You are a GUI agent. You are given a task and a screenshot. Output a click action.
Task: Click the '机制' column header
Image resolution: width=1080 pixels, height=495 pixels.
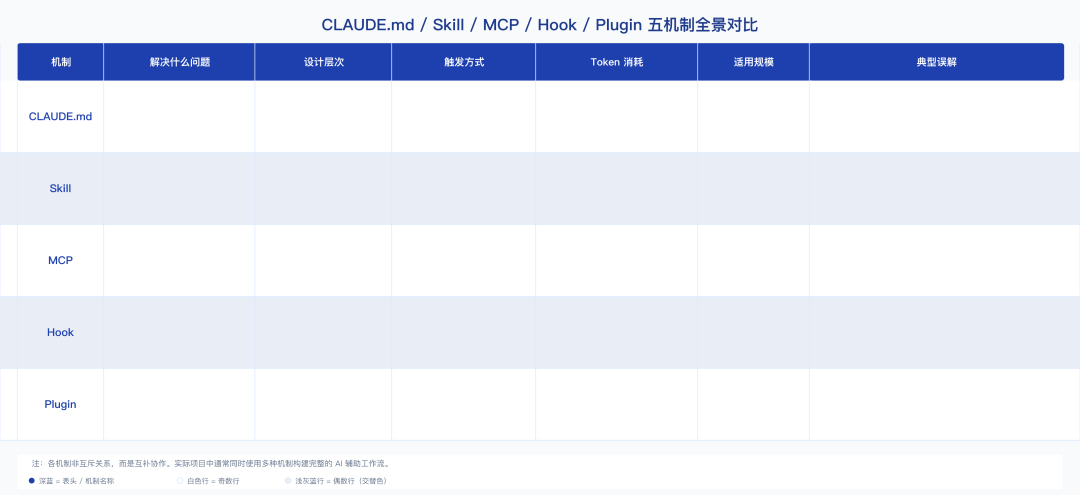tap(61, 62)
